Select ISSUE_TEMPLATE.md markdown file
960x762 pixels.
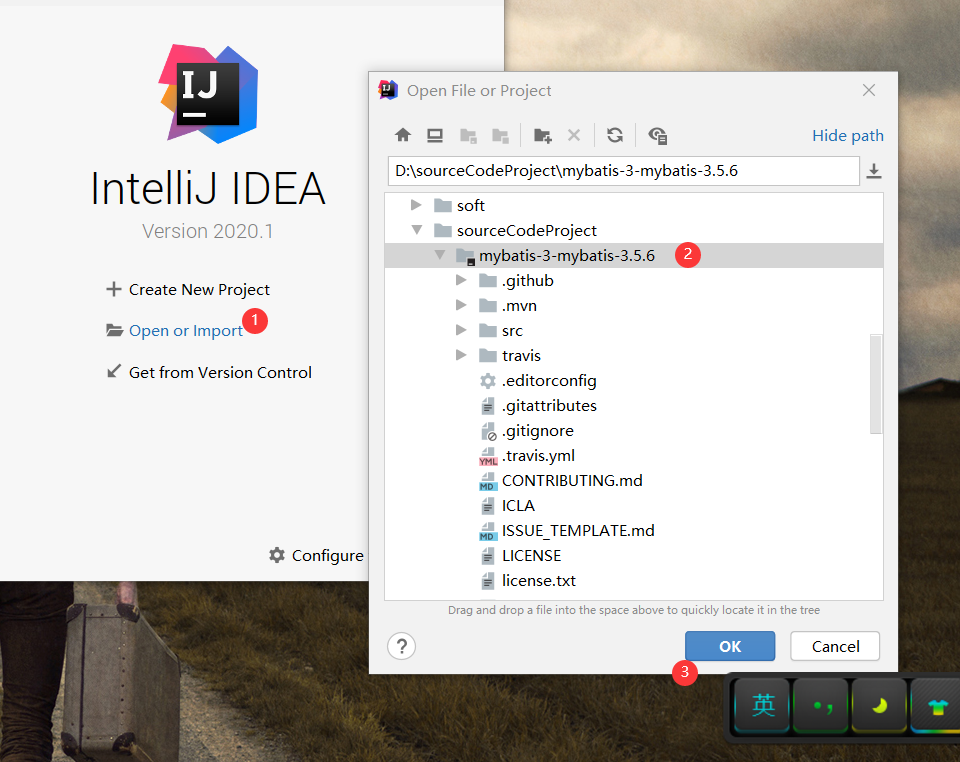567,531
